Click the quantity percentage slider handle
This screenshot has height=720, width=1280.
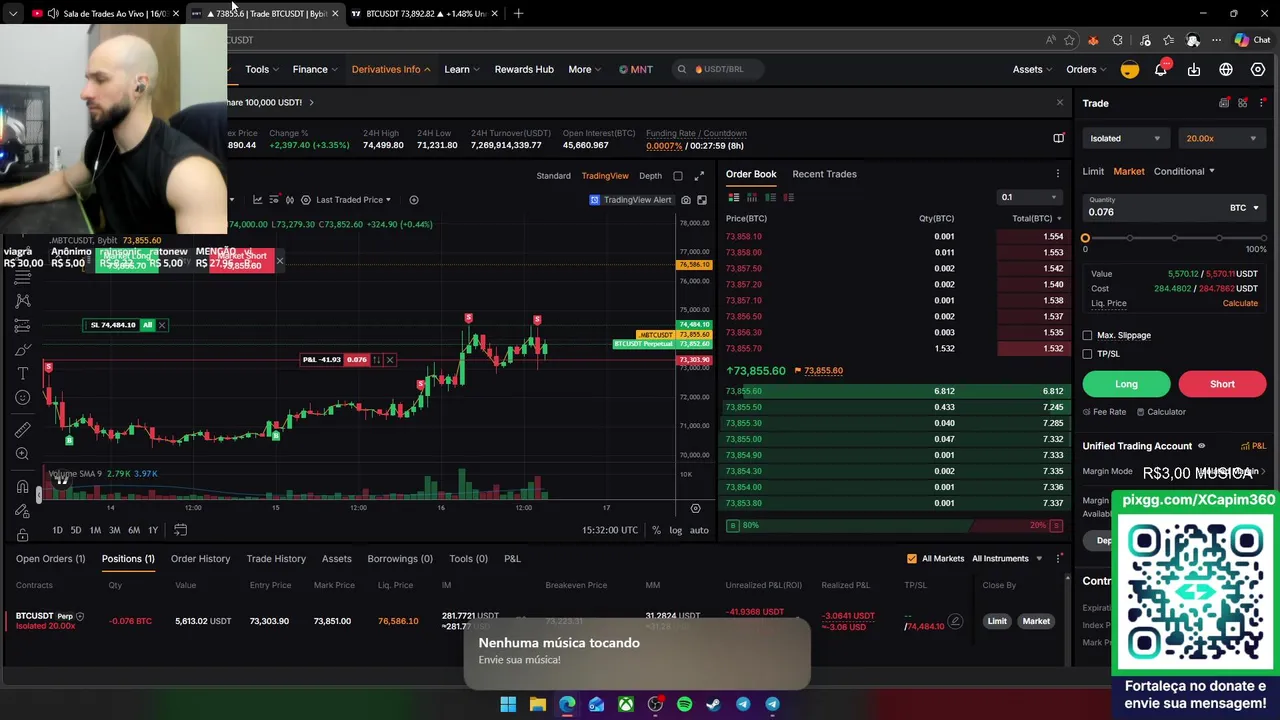coord(1085,238)
